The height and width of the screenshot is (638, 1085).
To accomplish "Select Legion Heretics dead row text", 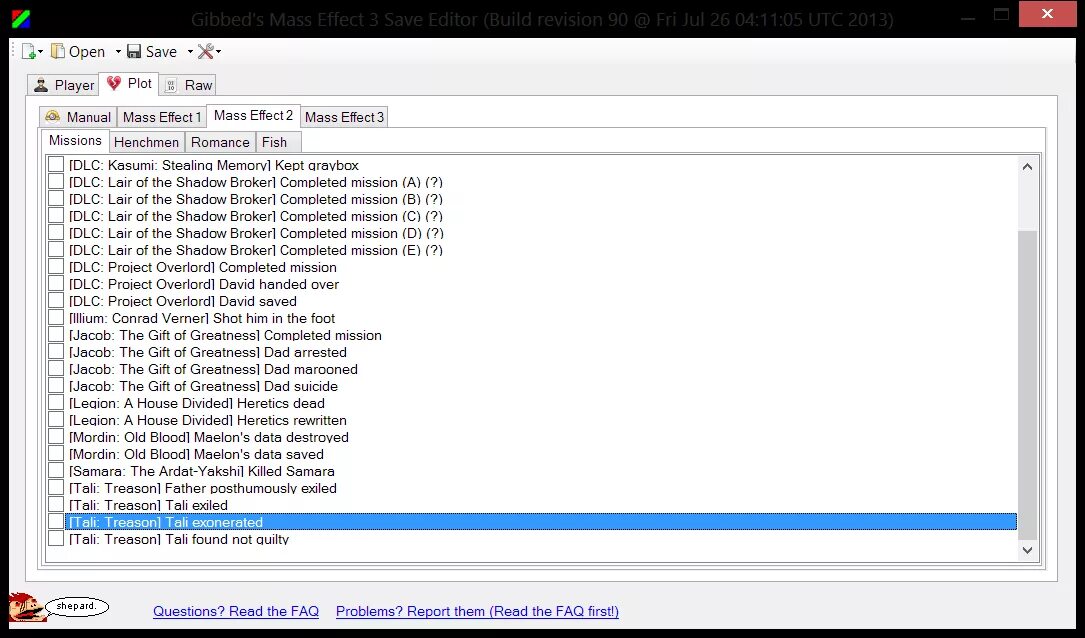I will click(x=197, y=403).
